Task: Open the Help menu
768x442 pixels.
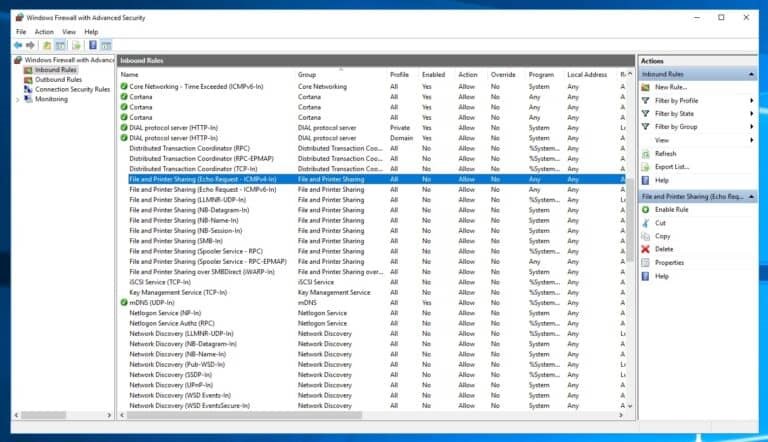Action: pyautogui.click(x=91, y=32)
